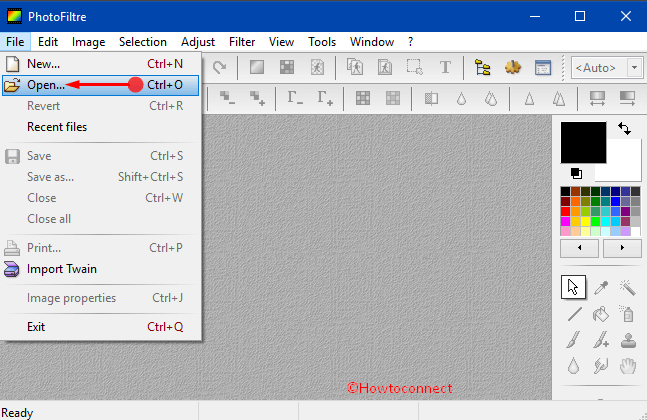Click the horizontal gradient left icon
The image size is (647, 420).
597,99
